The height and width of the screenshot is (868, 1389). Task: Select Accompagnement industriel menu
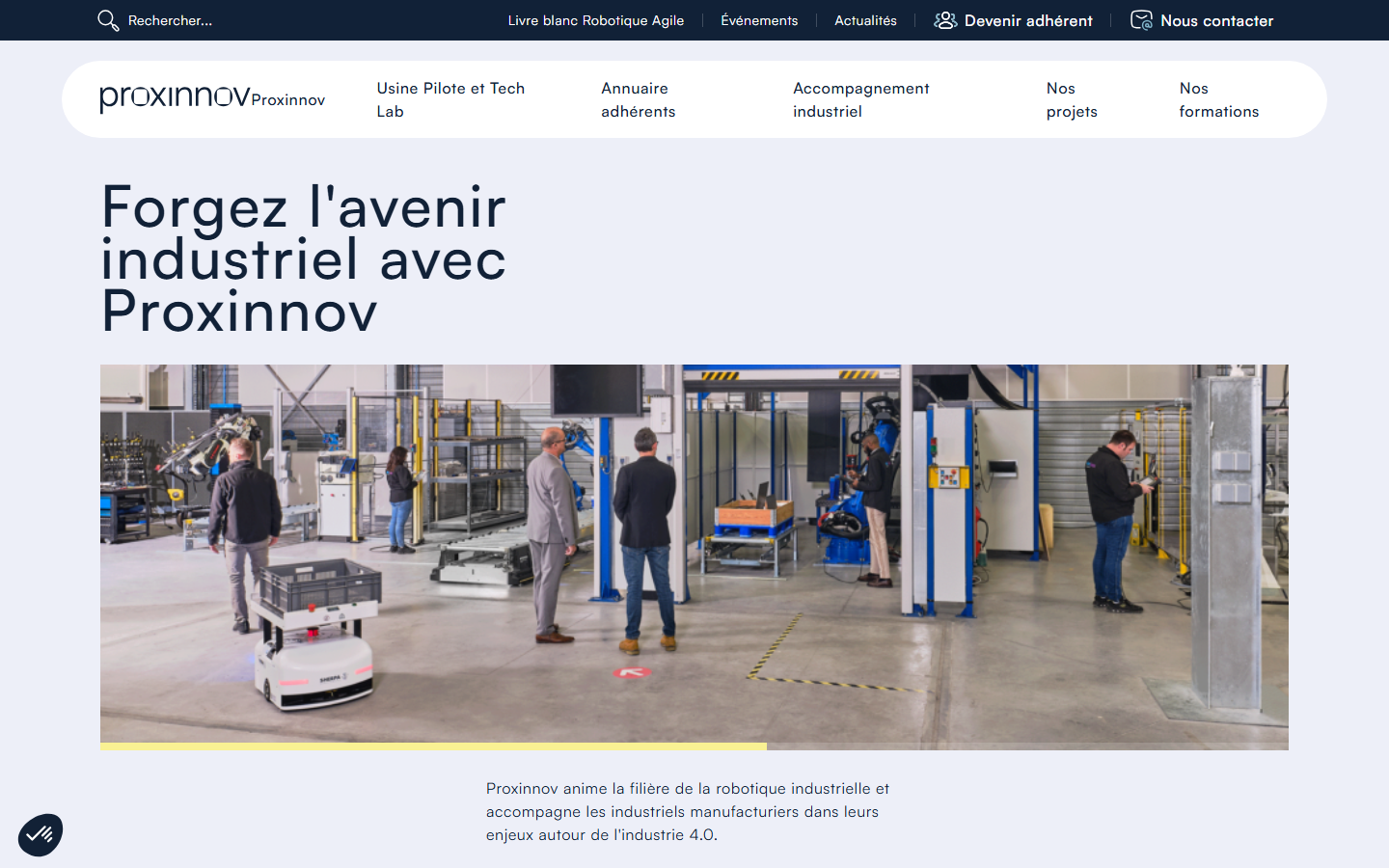coord(860,99)
